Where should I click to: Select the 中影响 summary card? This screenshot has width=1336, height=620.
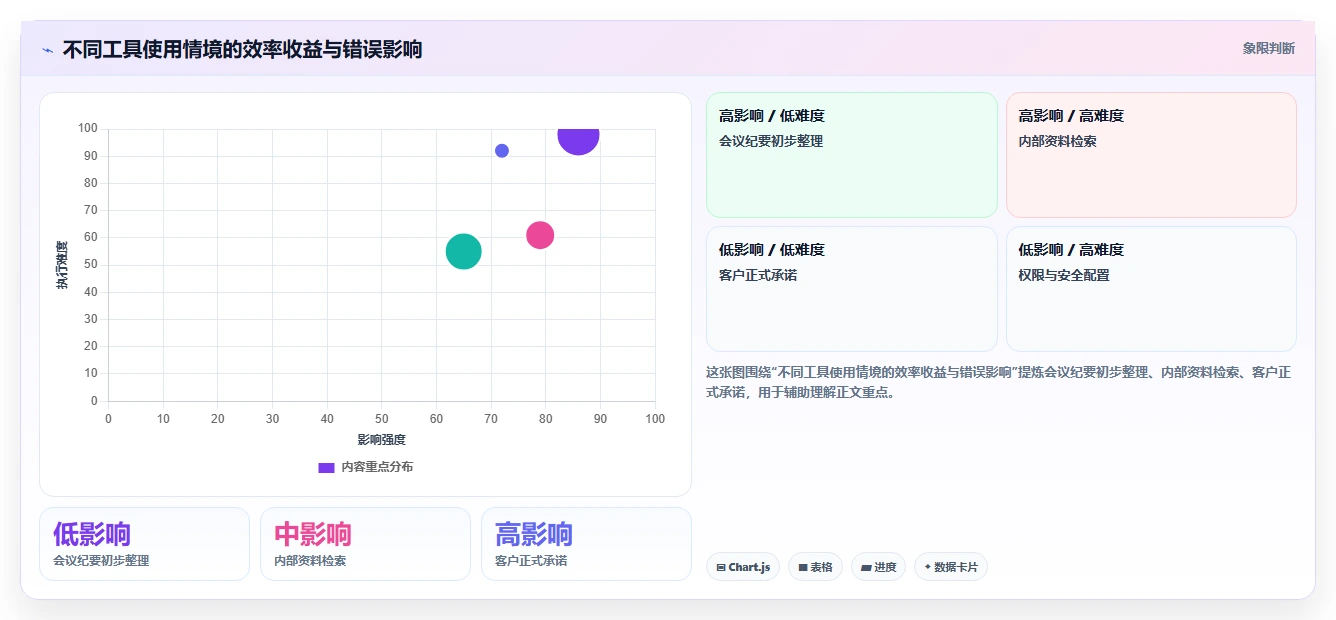(365, 544)
